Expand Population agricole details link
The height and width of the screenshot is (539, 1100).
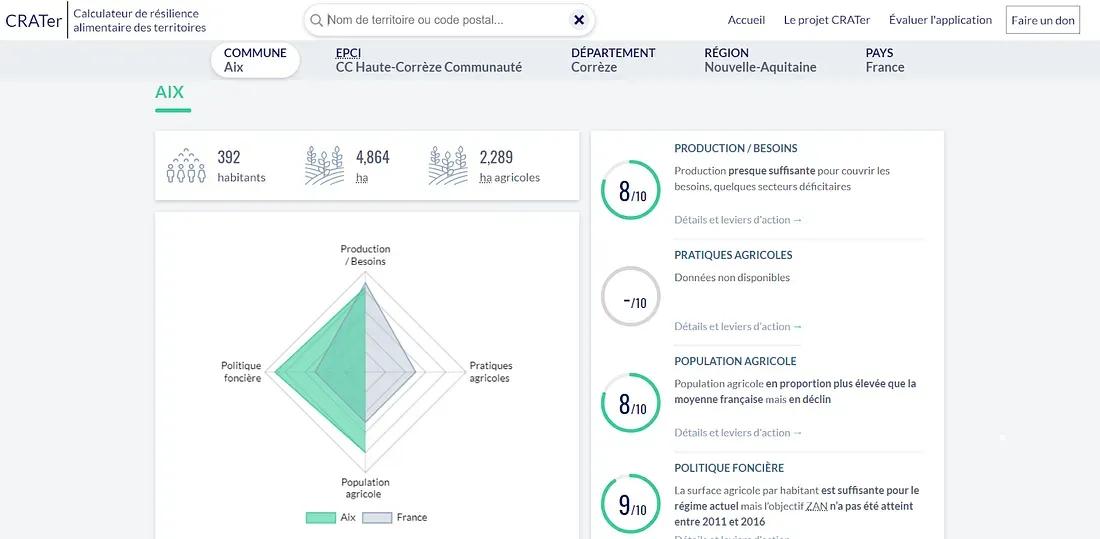click(x=738, y=433)
